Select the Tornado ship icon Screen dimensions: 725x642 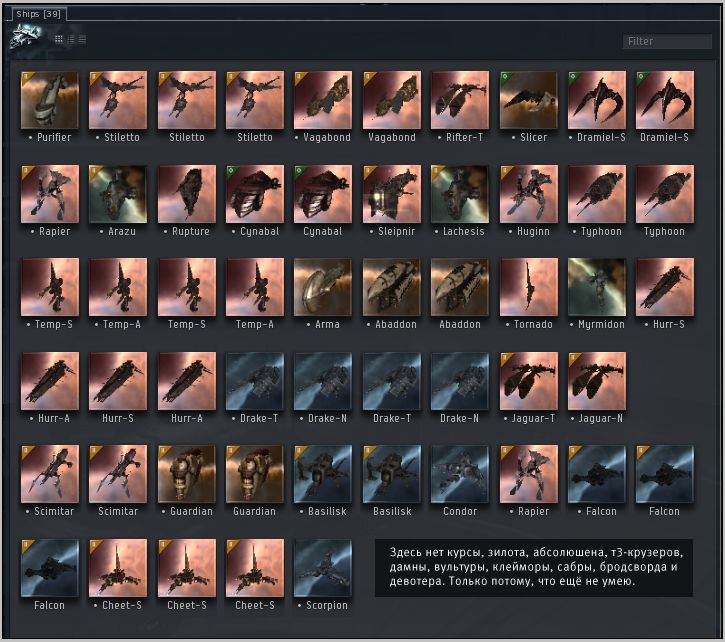(528, 287)
